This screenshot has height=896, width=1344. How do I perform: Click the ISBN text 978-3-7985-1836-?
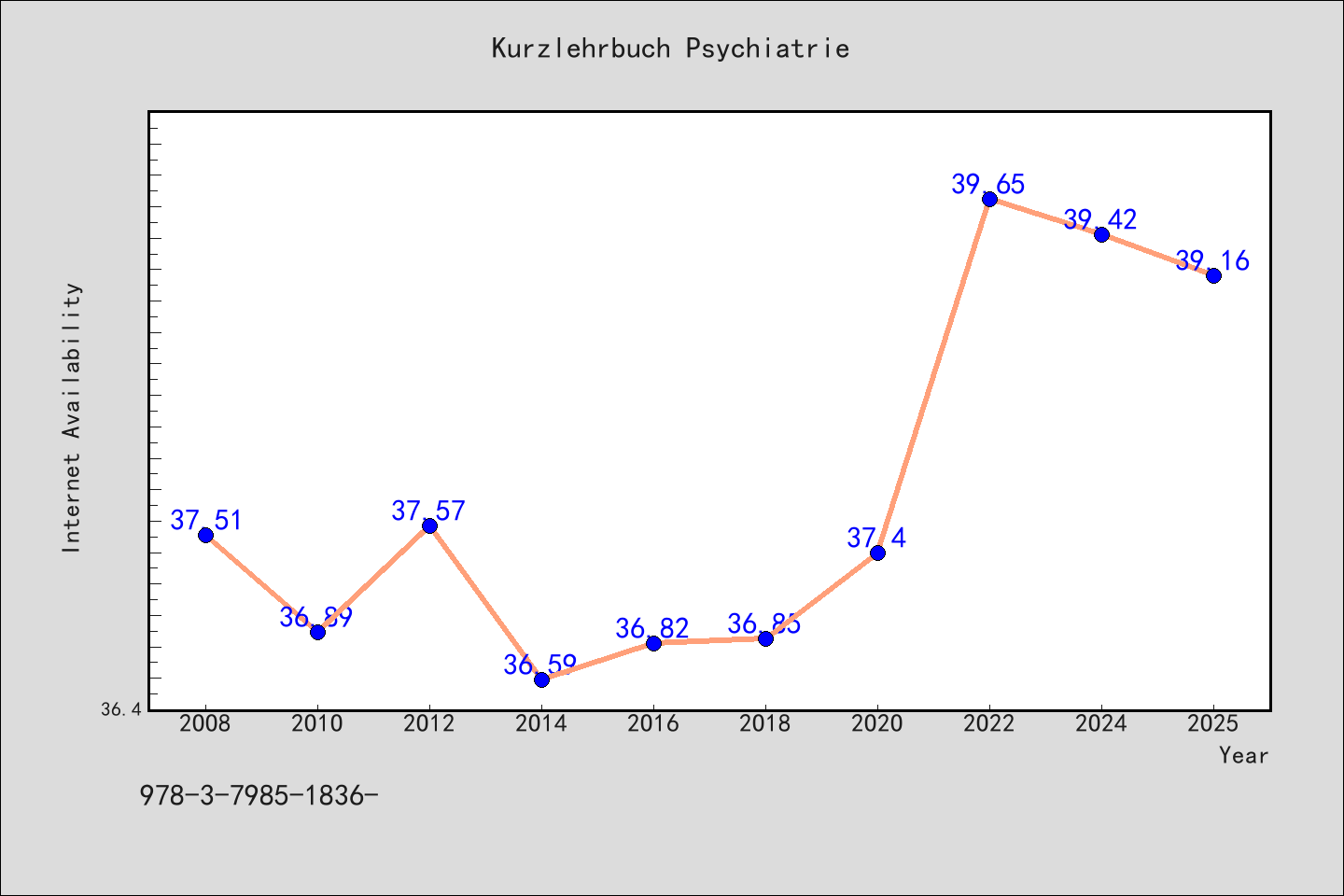pos(259,795)
